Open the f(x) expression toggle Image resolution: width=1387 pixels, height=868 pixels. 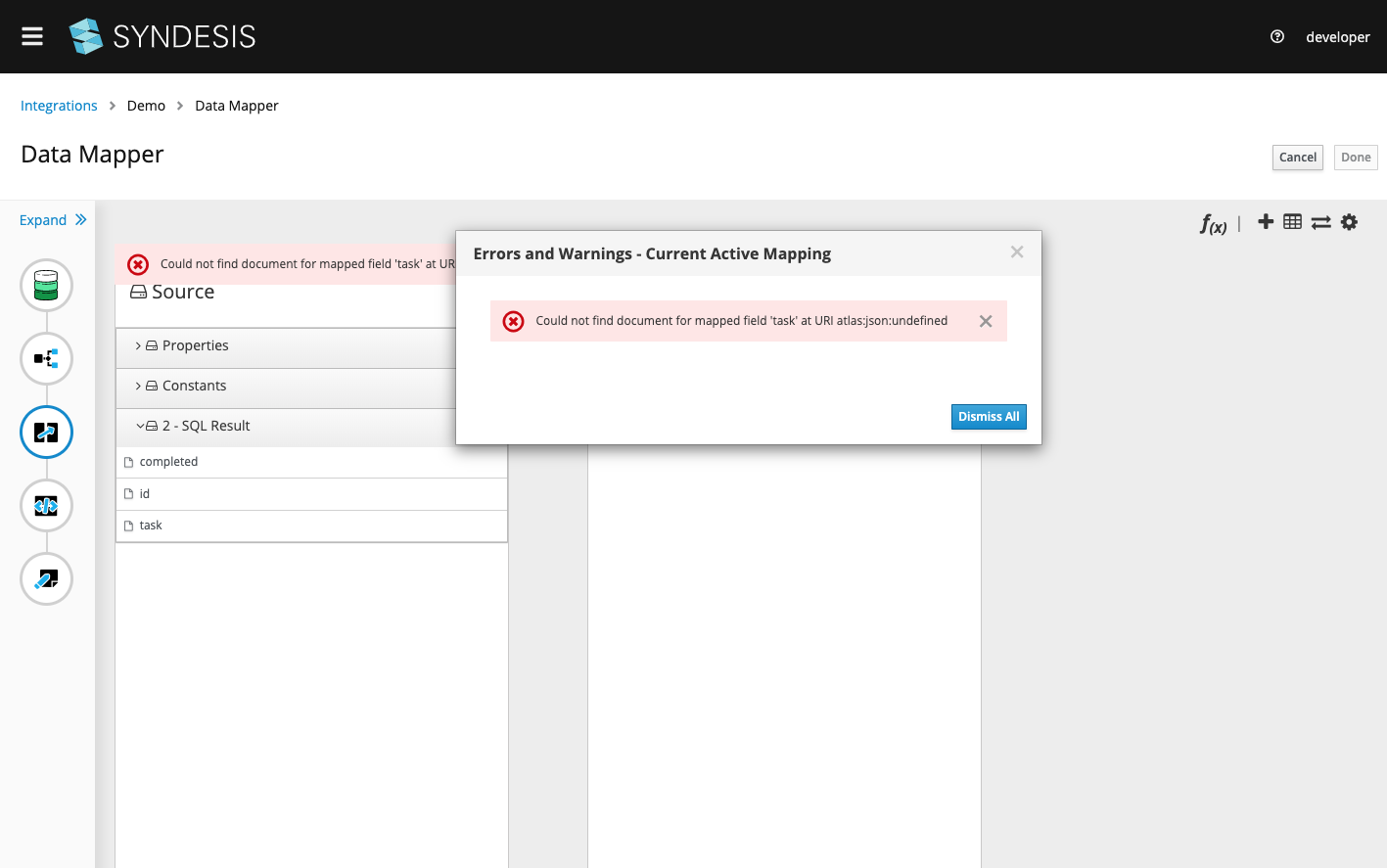coord(1214,224)
